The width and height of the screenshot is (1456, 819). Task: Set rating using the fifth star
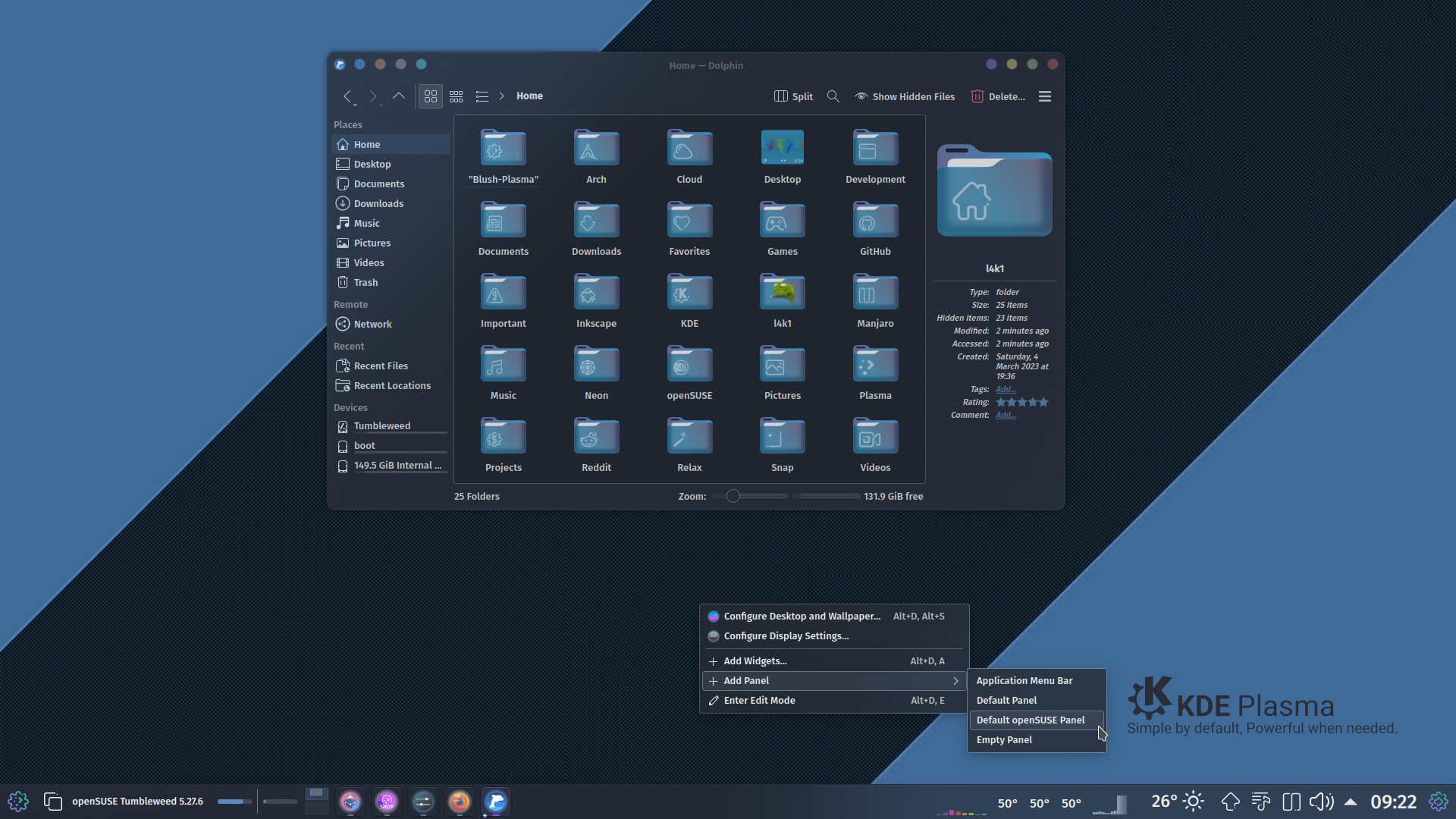1043,402
